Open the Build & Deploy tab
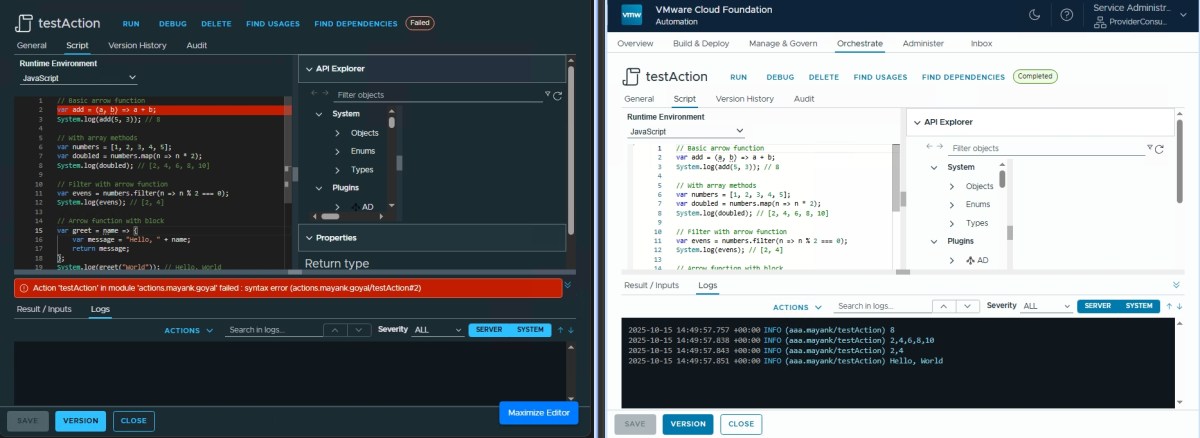This screenshot has width=1200, height=438. 701,43
